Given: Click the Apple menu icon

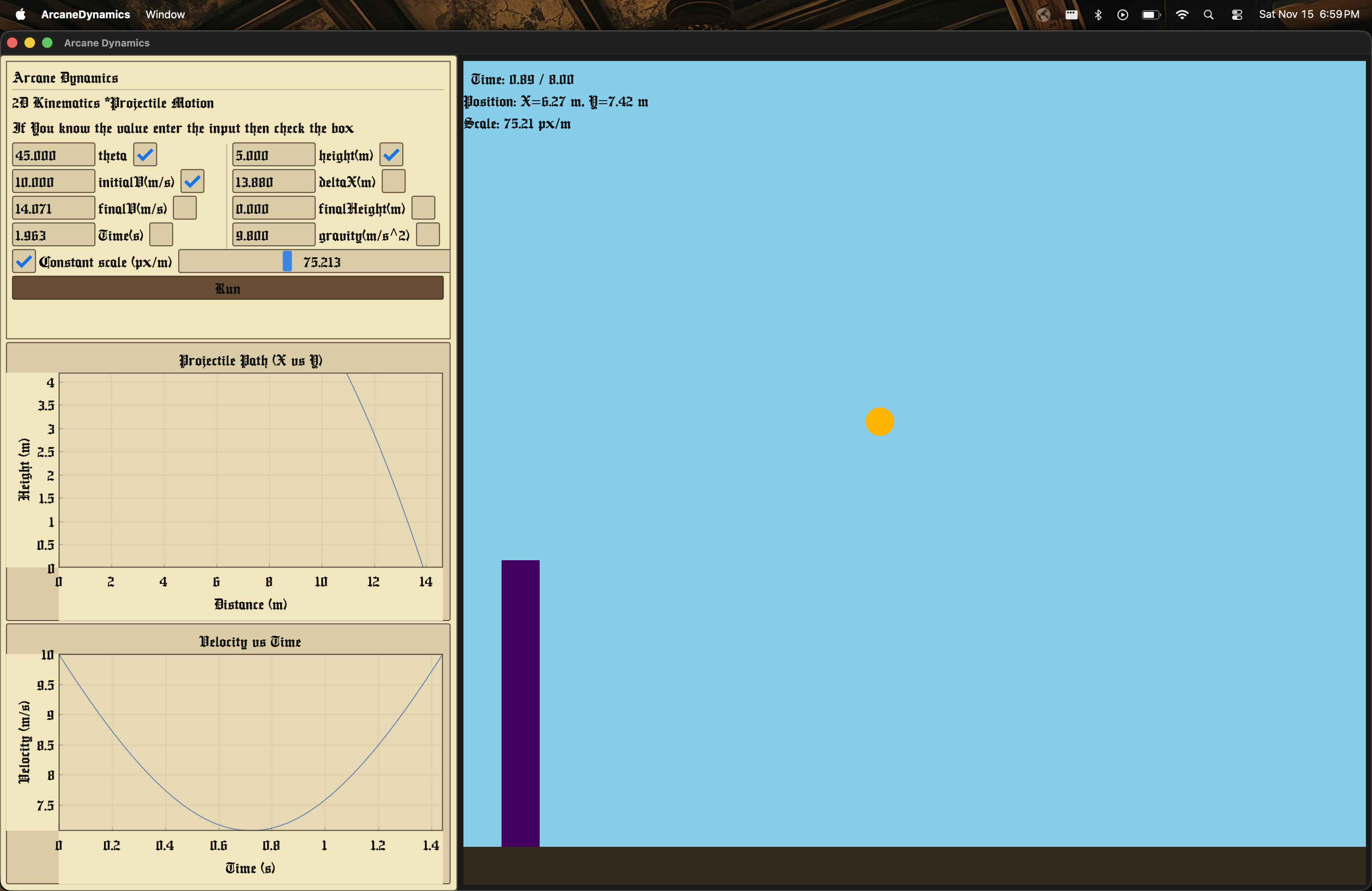Looking at the screenshot, I should point(20,14).
